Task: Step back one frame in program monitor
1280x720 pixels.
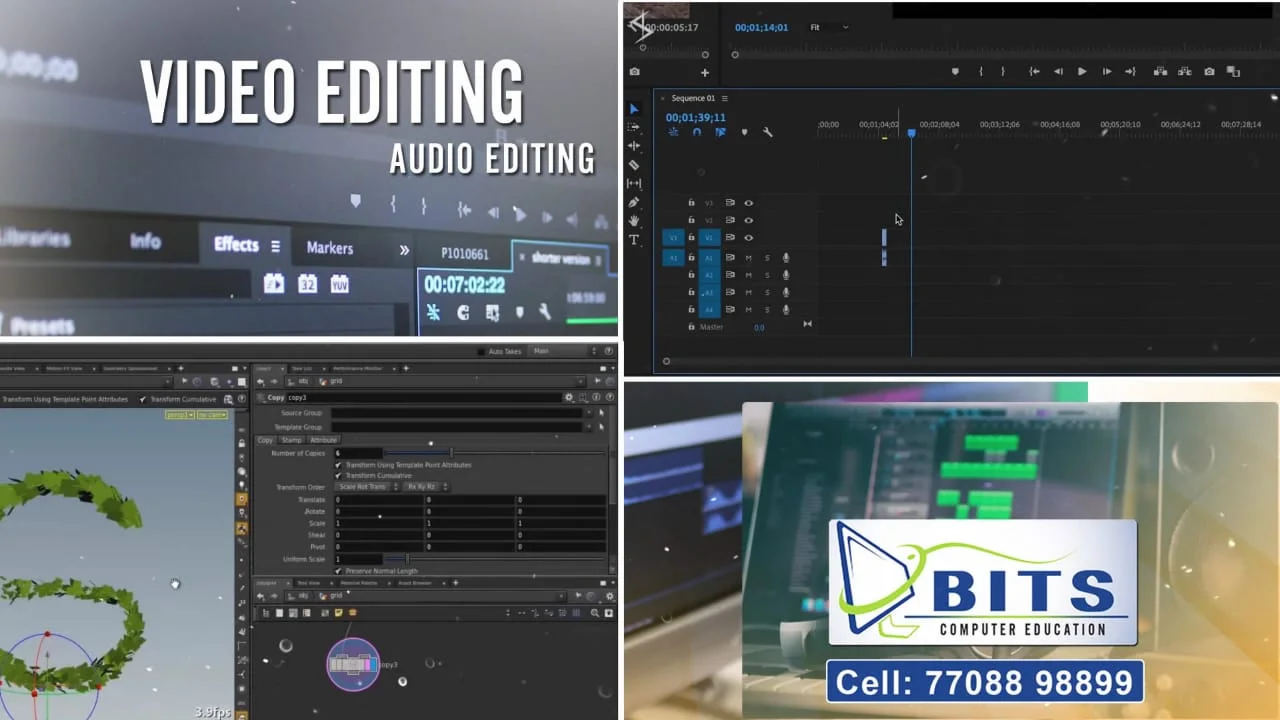Action: 1058,71
